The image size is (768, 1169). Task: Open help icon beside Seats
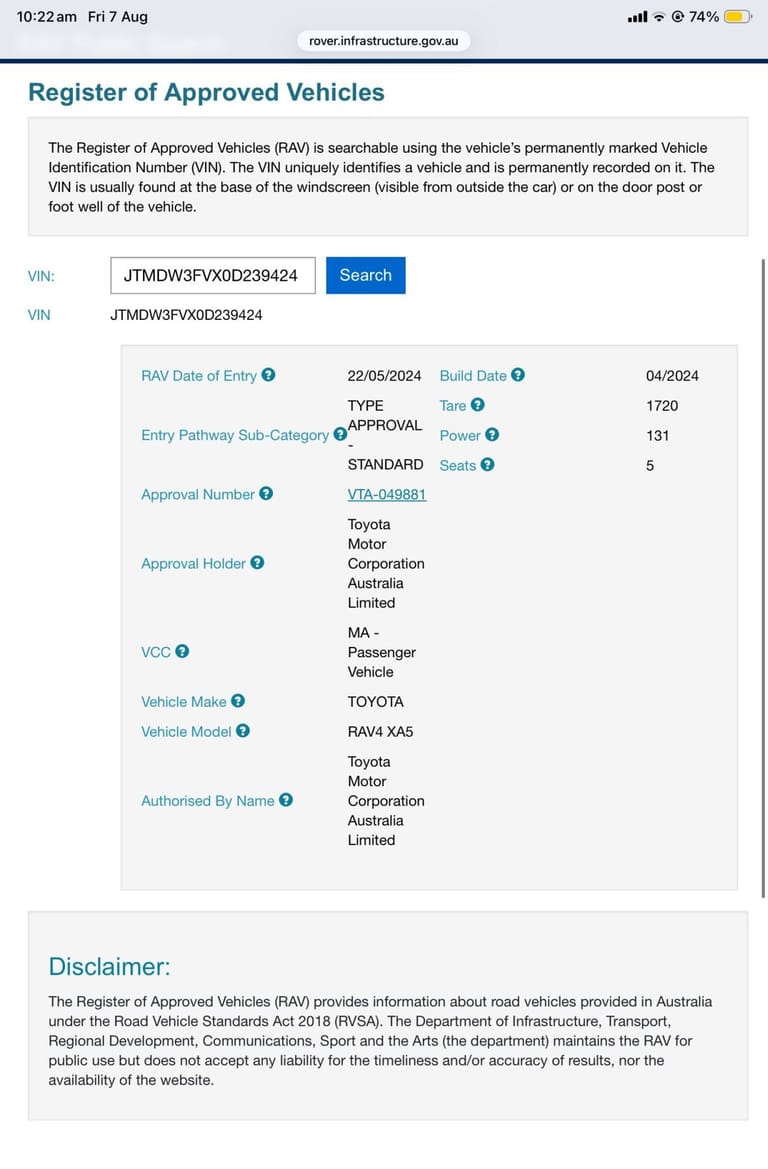tap(488, 464)
